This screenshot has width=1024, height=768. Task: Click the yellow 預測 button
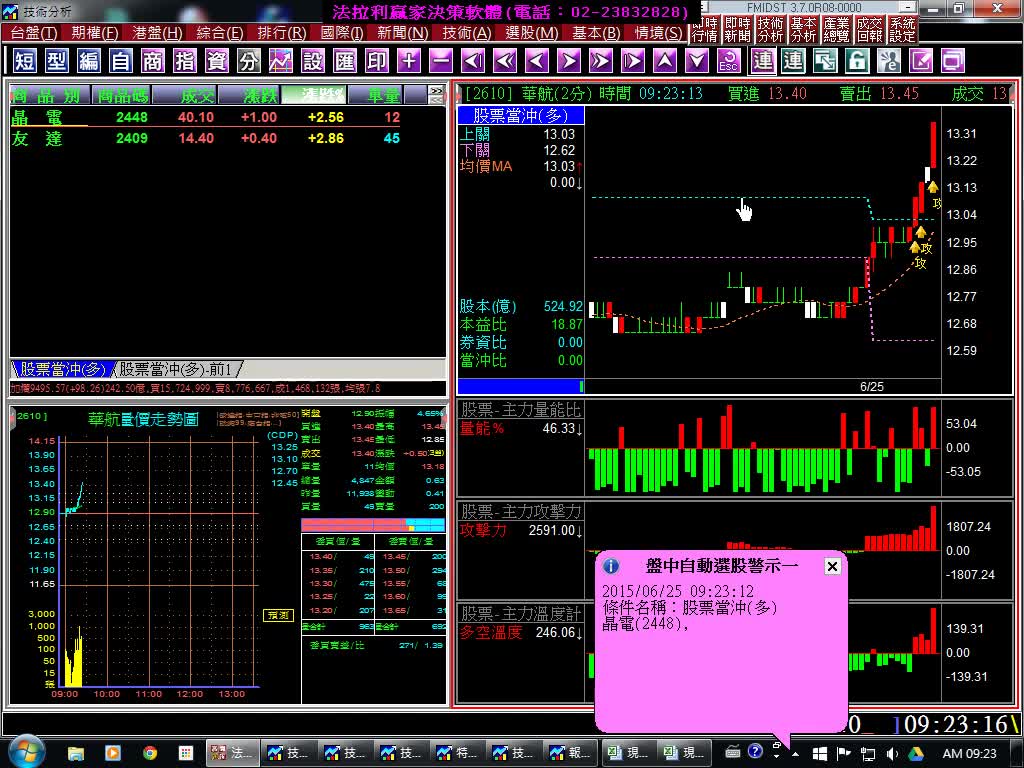[278, 615]
